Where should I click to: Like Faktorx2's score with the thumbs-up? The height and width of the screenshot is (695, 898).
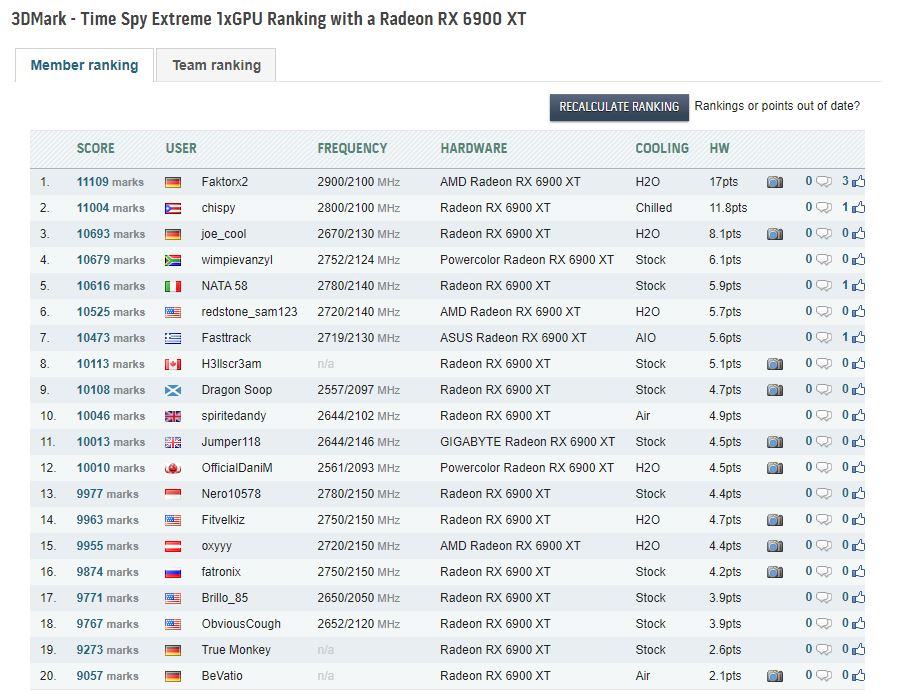(858, 181)
